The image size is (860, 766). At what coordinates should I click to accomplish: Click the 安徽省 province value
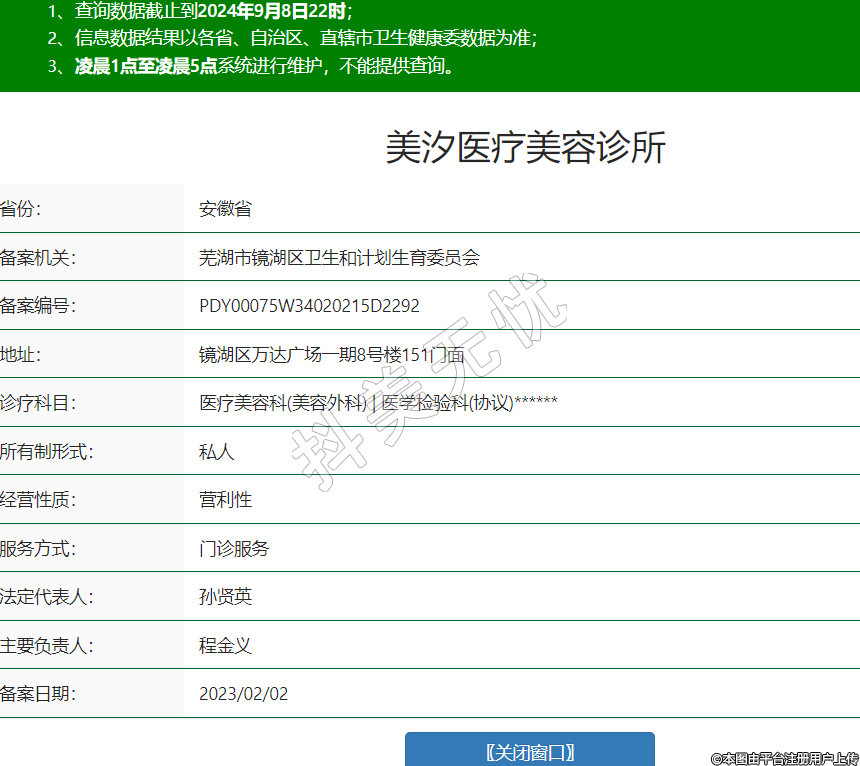tap(225, 209)
